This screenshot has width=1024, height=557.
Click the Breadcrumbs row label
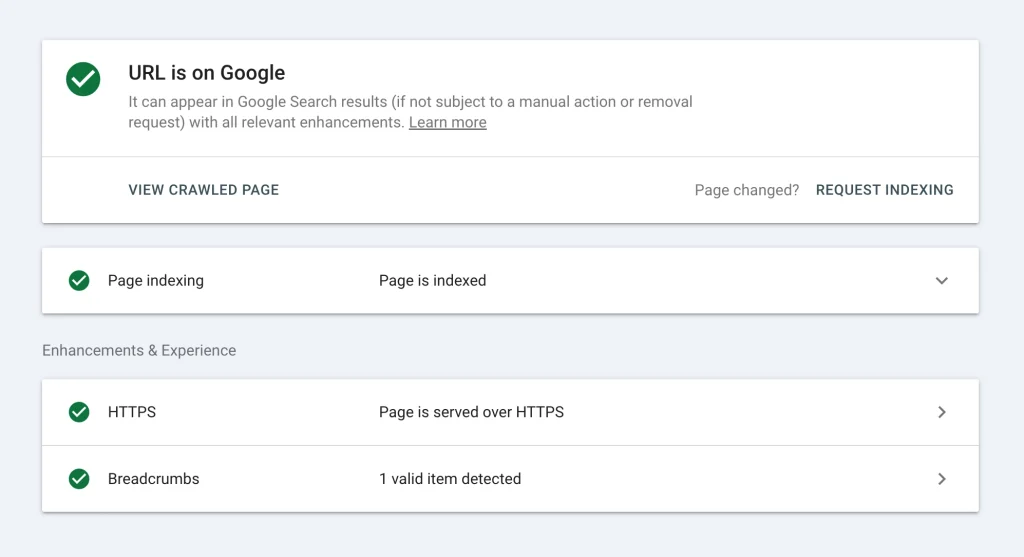pyautogui.click(x=153, y=479)
